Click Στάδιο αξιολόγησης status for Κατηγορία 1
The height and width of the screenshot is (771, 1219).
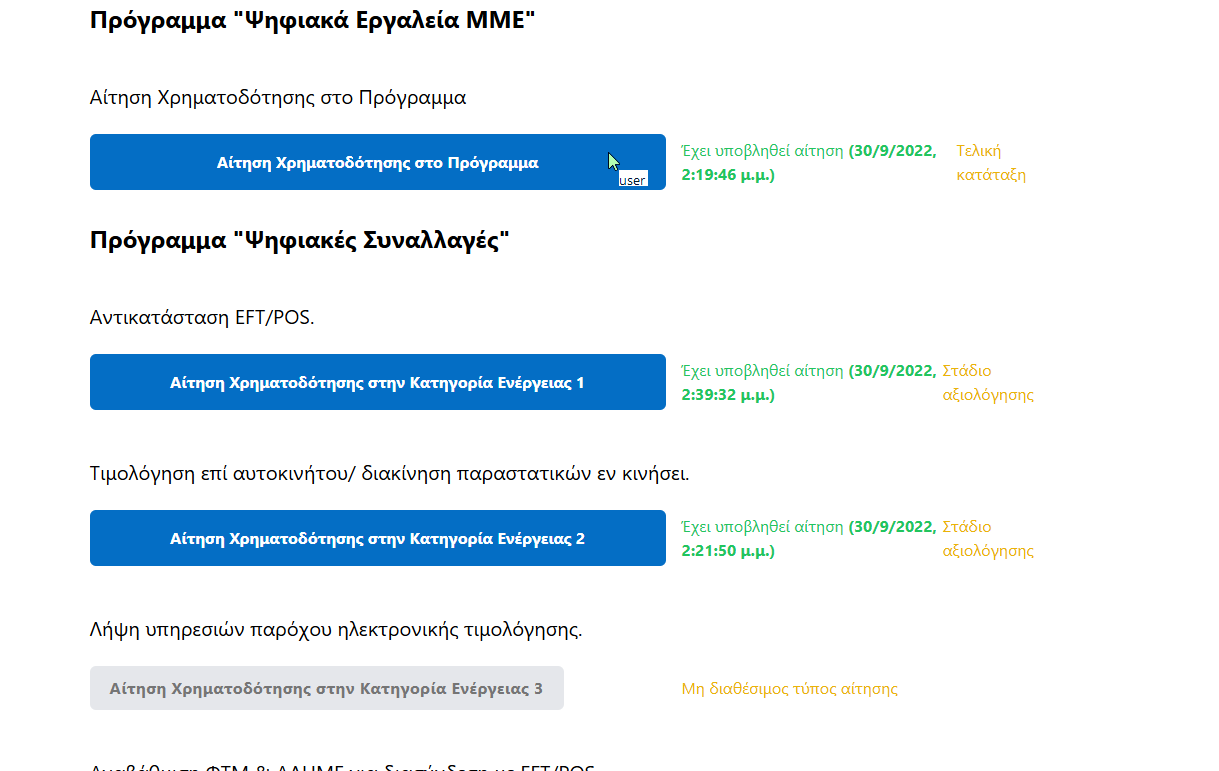(988, 383)
